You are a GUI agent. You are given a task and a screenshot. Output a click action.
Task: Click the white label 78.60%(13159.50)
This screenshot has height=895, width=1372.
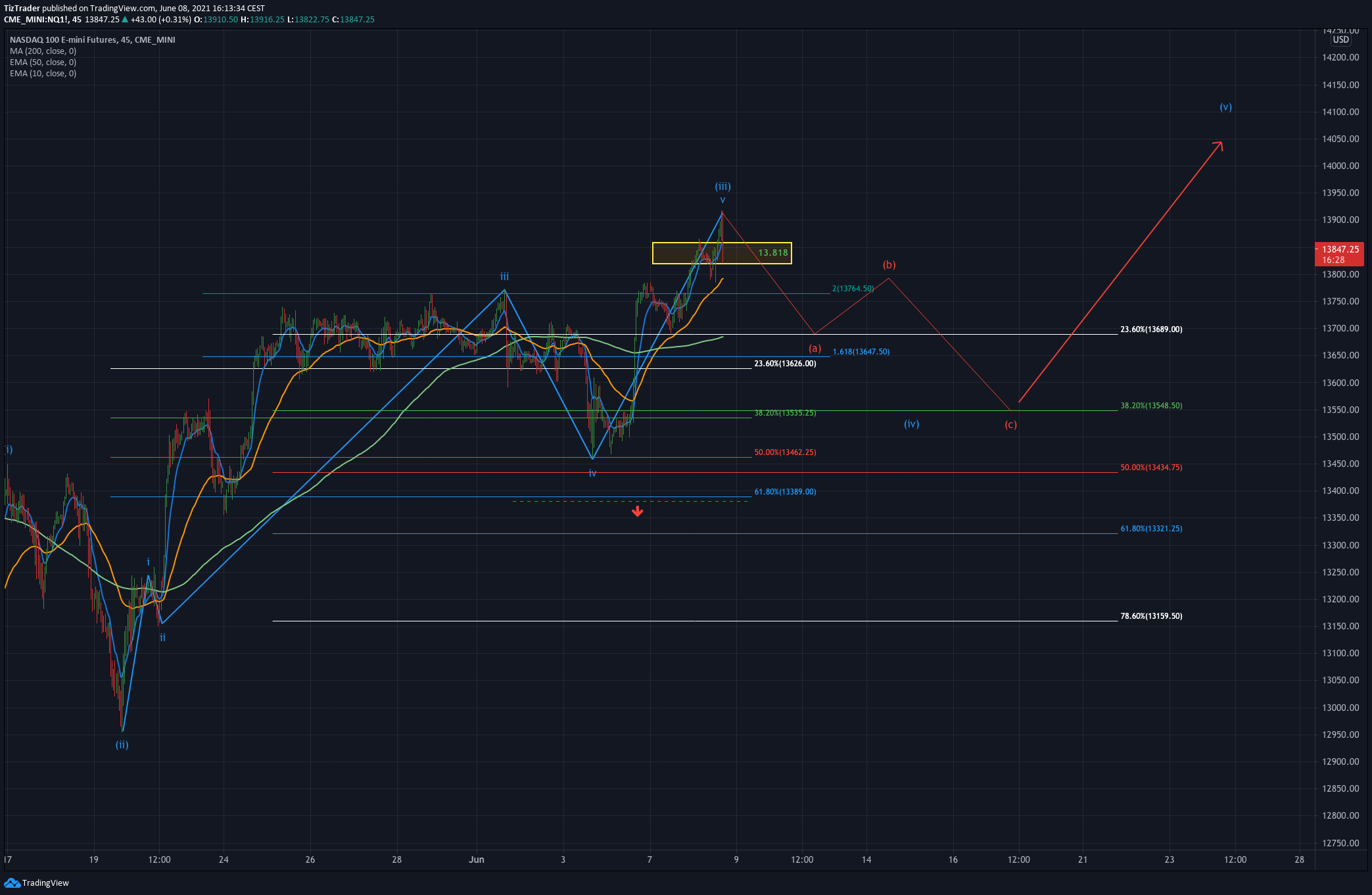[x=1151, y=616]
